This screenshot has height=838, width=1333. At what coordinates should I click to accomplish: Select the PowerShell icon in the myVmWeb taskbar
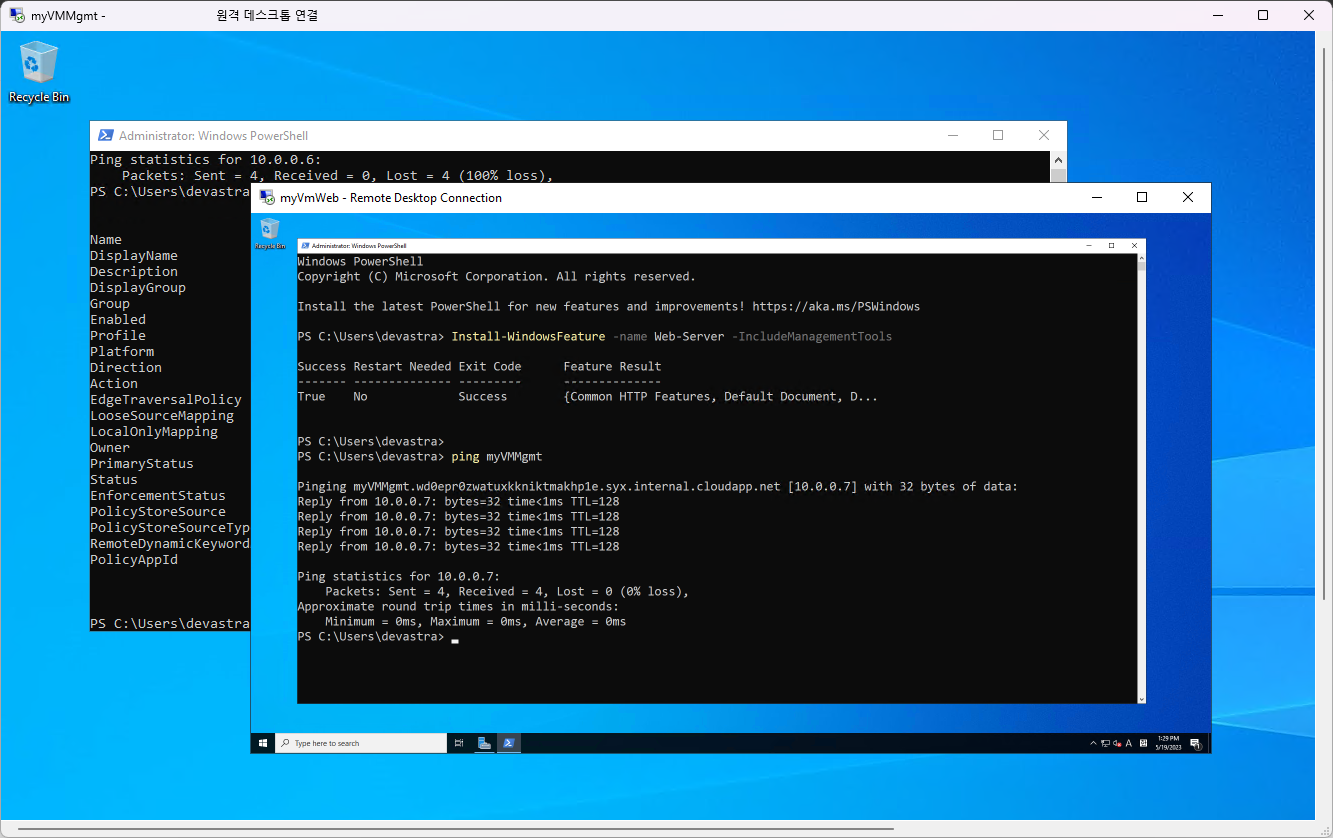pos(509,743)
